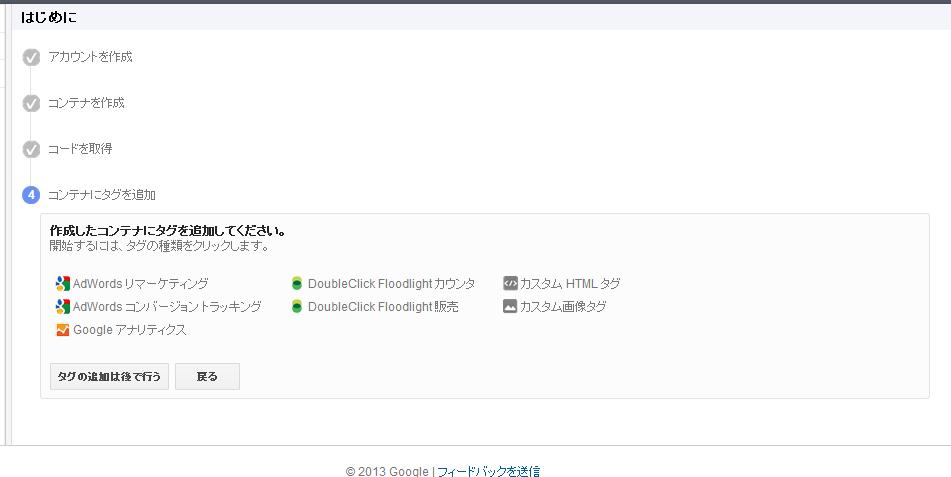The image size is (951, 477).
Task: Click the DoubleClick Floodlight 販売 green icon
Action: tap(297, 307)
